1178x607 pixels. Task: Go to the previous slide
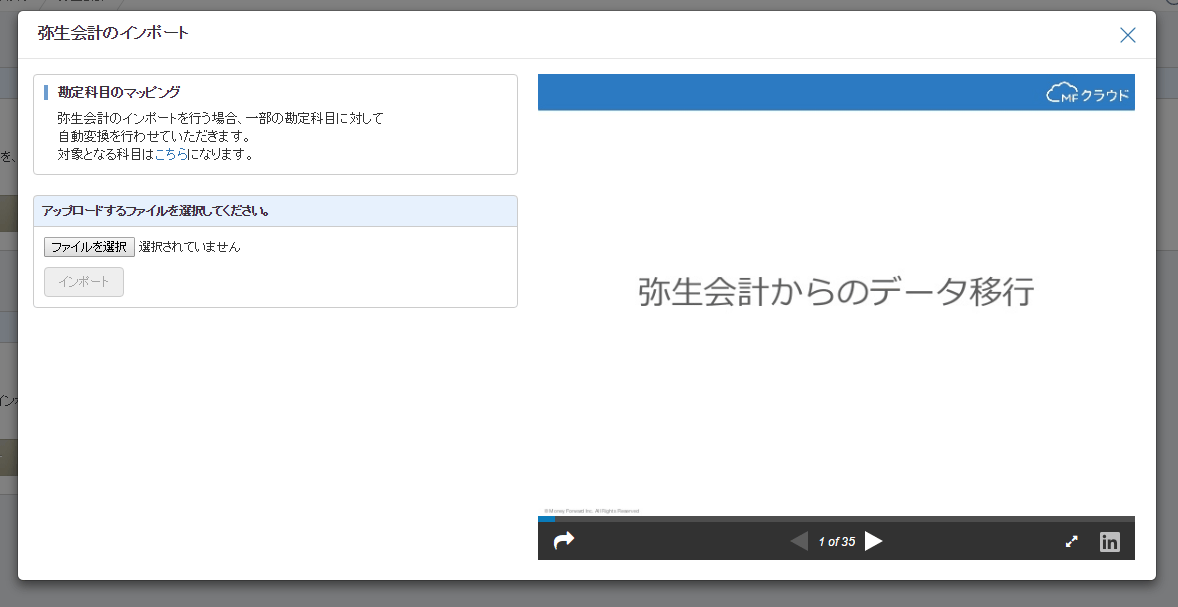click(799, 541)
